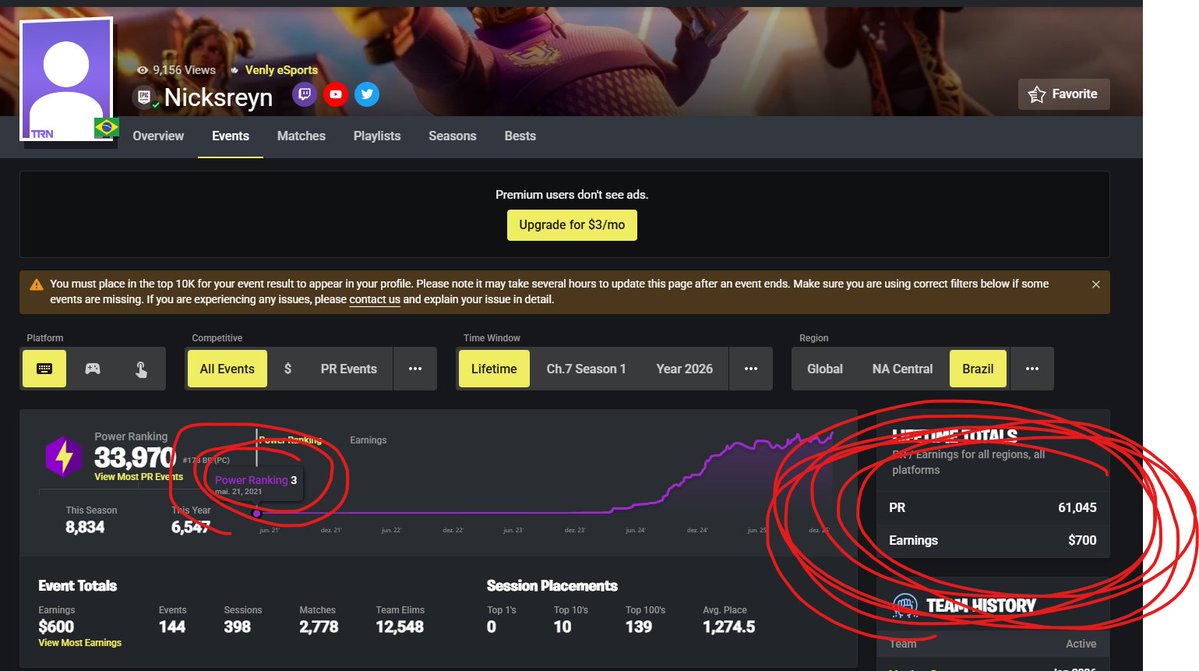Expand more Region options
This screenshot has height=671, width=1199.
(1032, 368)
